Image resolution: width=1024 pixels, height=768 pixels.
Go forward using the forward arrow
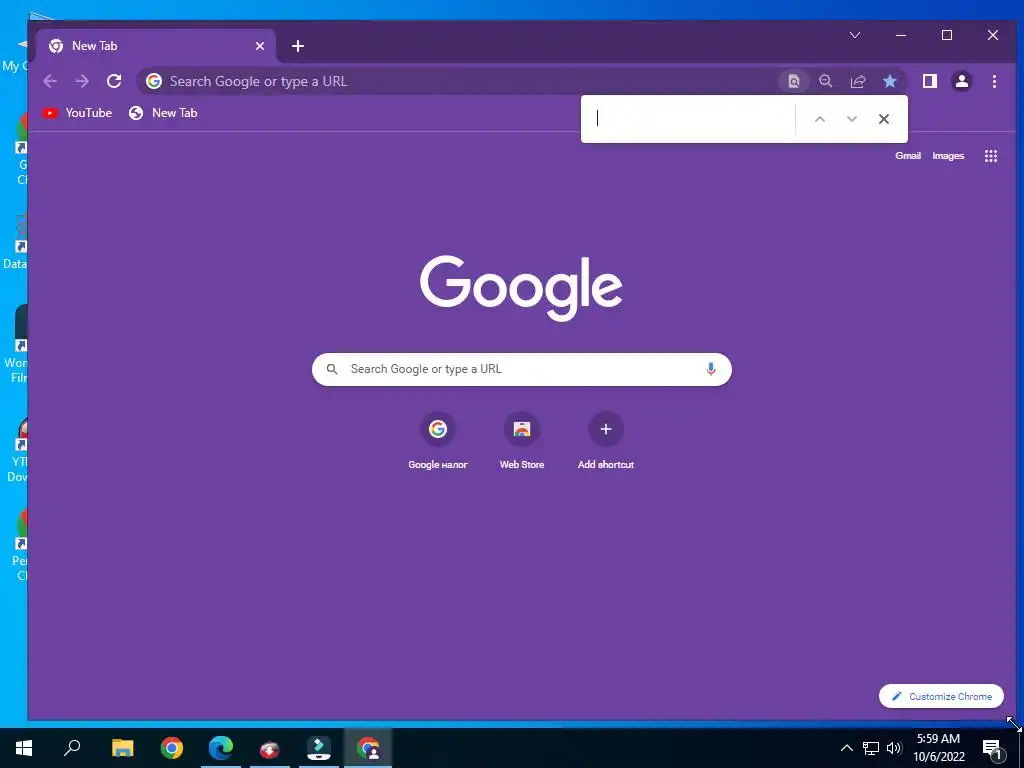[x=82, y=81]
